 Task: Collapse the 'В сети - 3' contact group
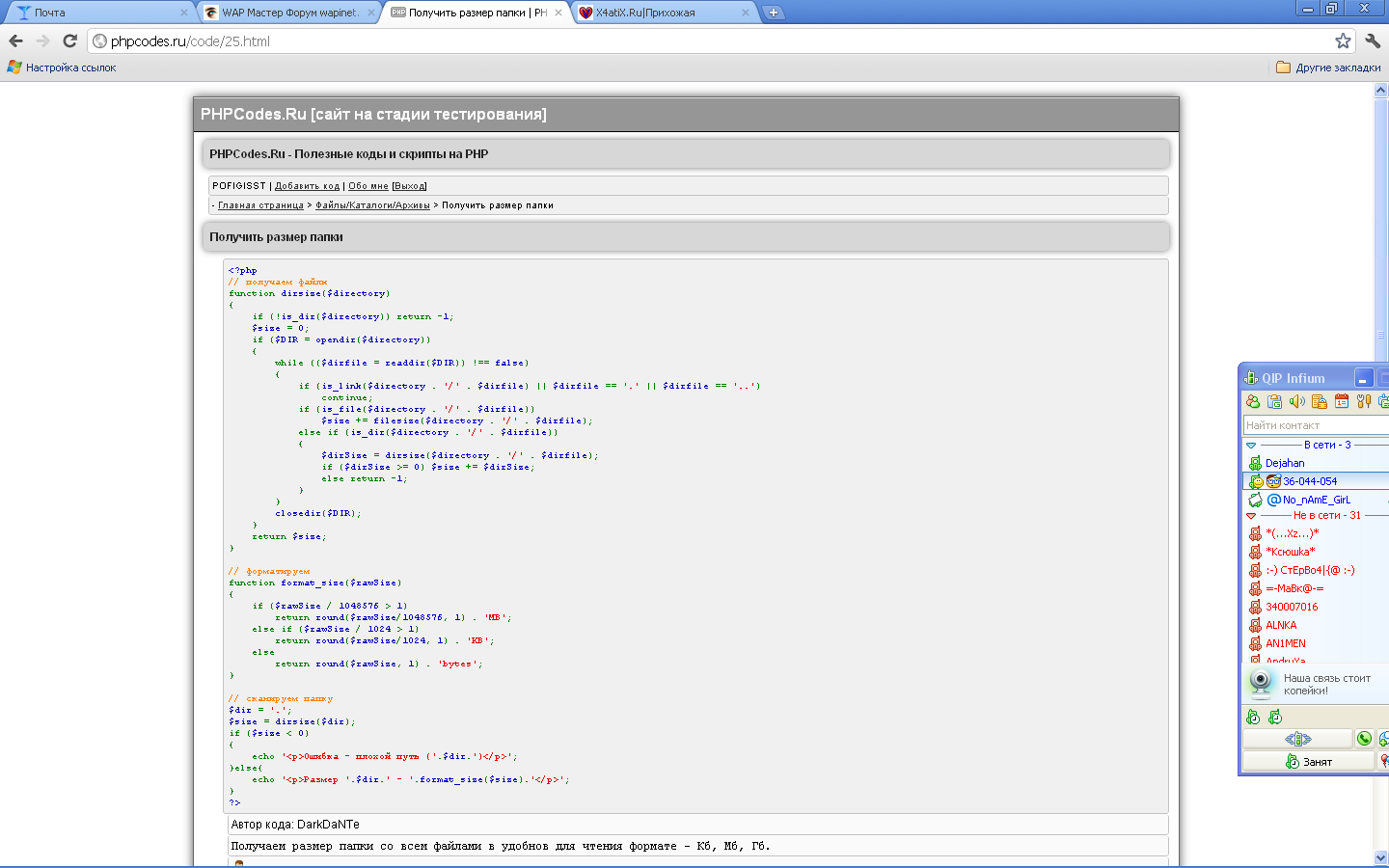(x=1251, y=446)
